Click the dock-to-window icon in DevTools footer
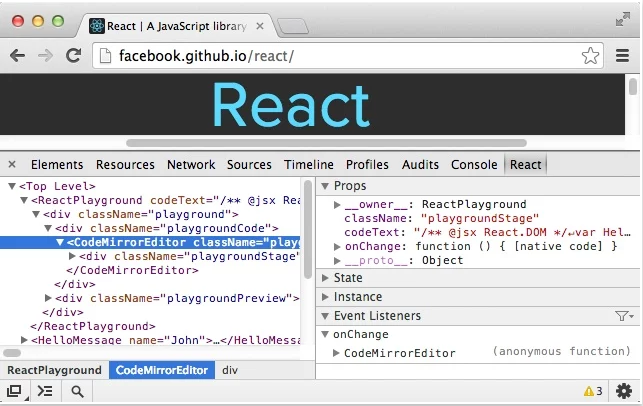 point(14,391)
